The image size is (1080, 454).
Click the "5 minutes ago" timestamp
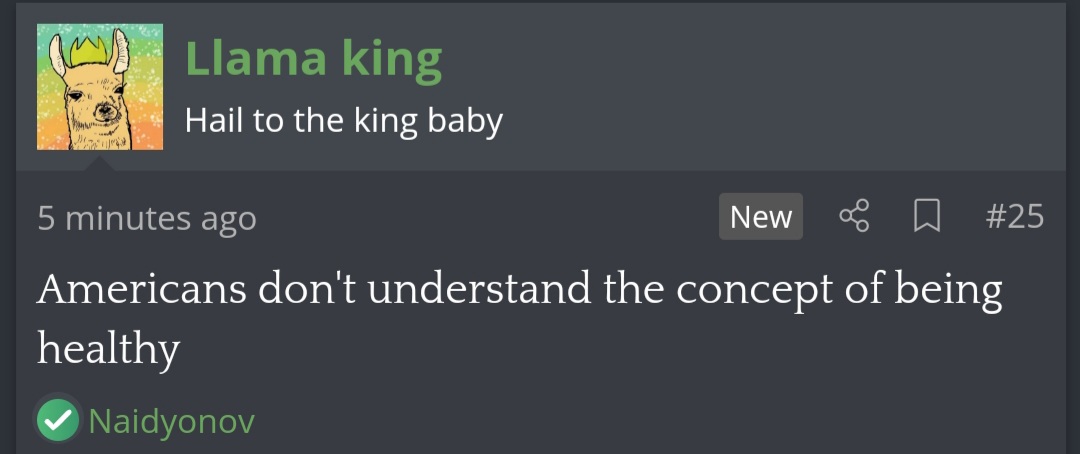pos(147,218)
